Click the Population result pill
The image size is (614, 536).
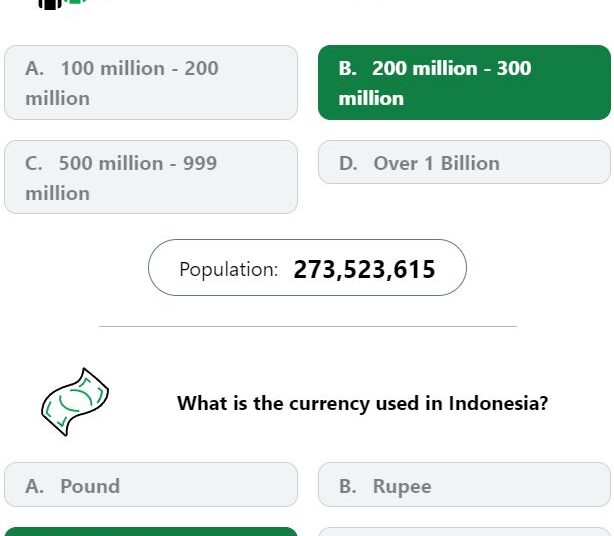307,267
